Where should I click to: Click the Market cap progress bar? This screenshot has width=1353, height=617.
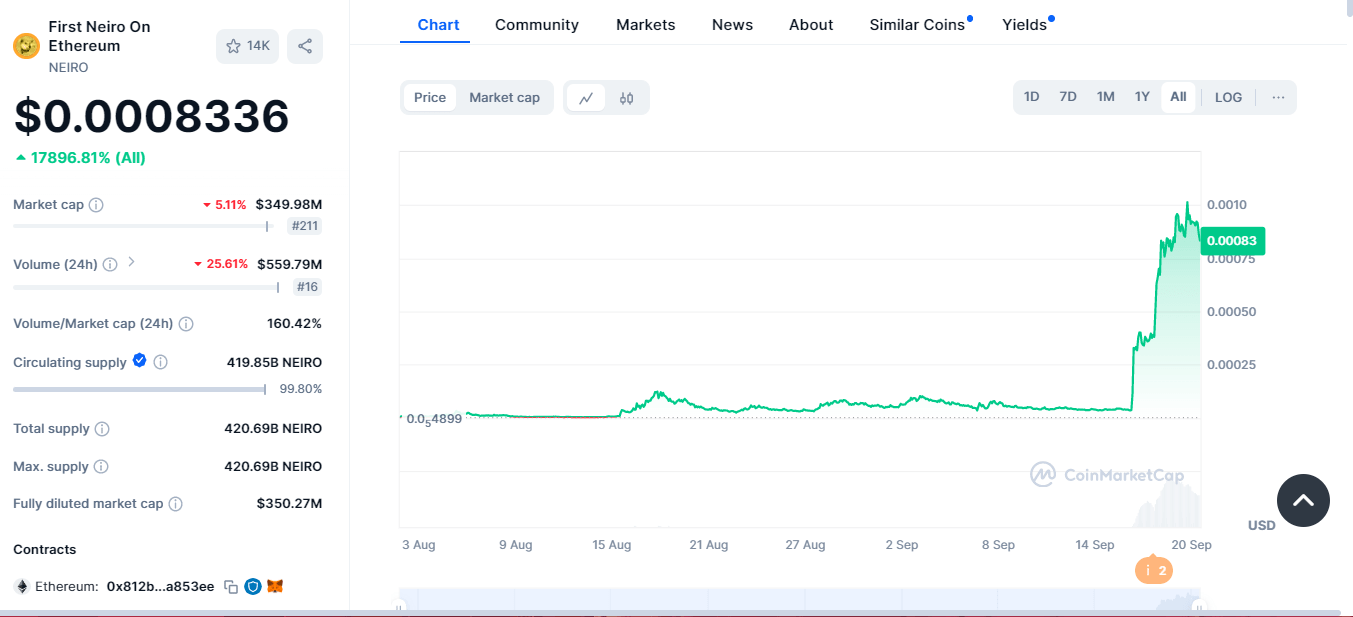[143, 226]
